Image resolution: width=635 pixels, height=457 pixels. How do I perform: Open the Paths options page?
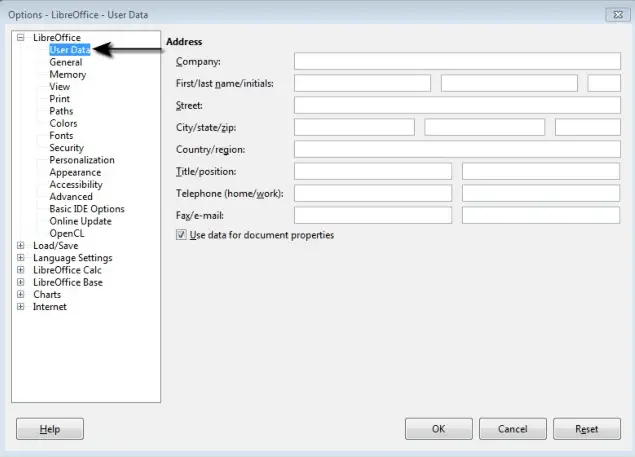click(x=61, y=111)
